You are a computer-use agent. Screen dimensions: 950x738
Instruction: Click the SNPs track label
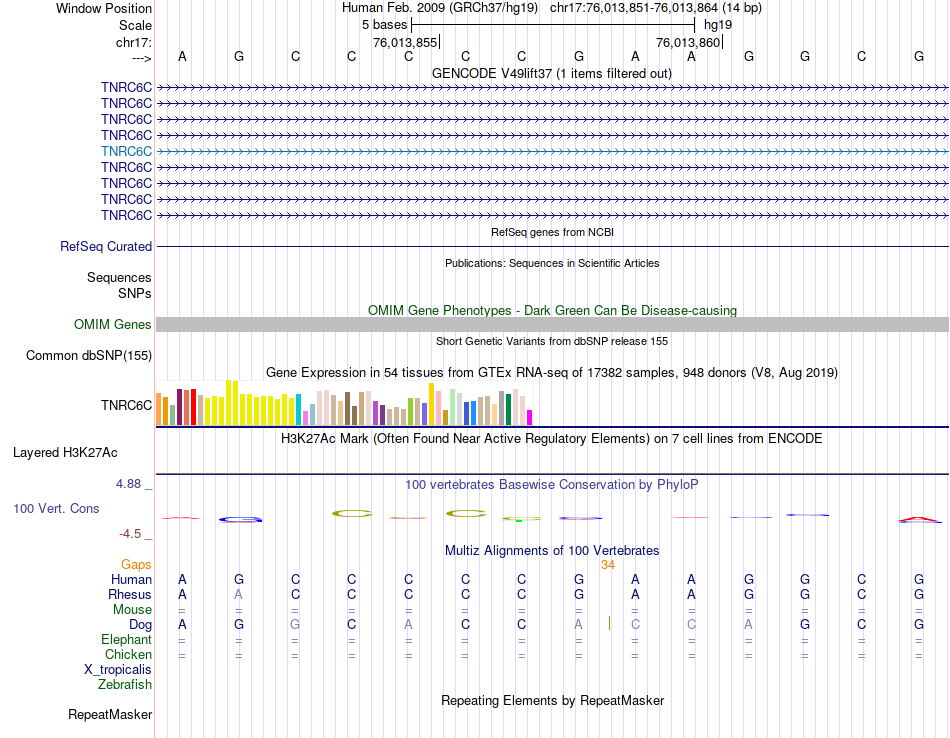pyautogui.click(x=135, y=293)
